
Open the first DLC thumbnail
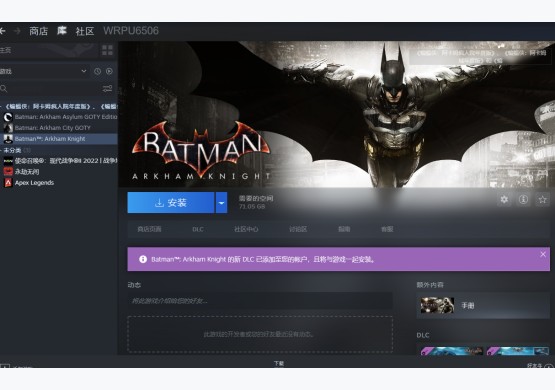[452, 351]
